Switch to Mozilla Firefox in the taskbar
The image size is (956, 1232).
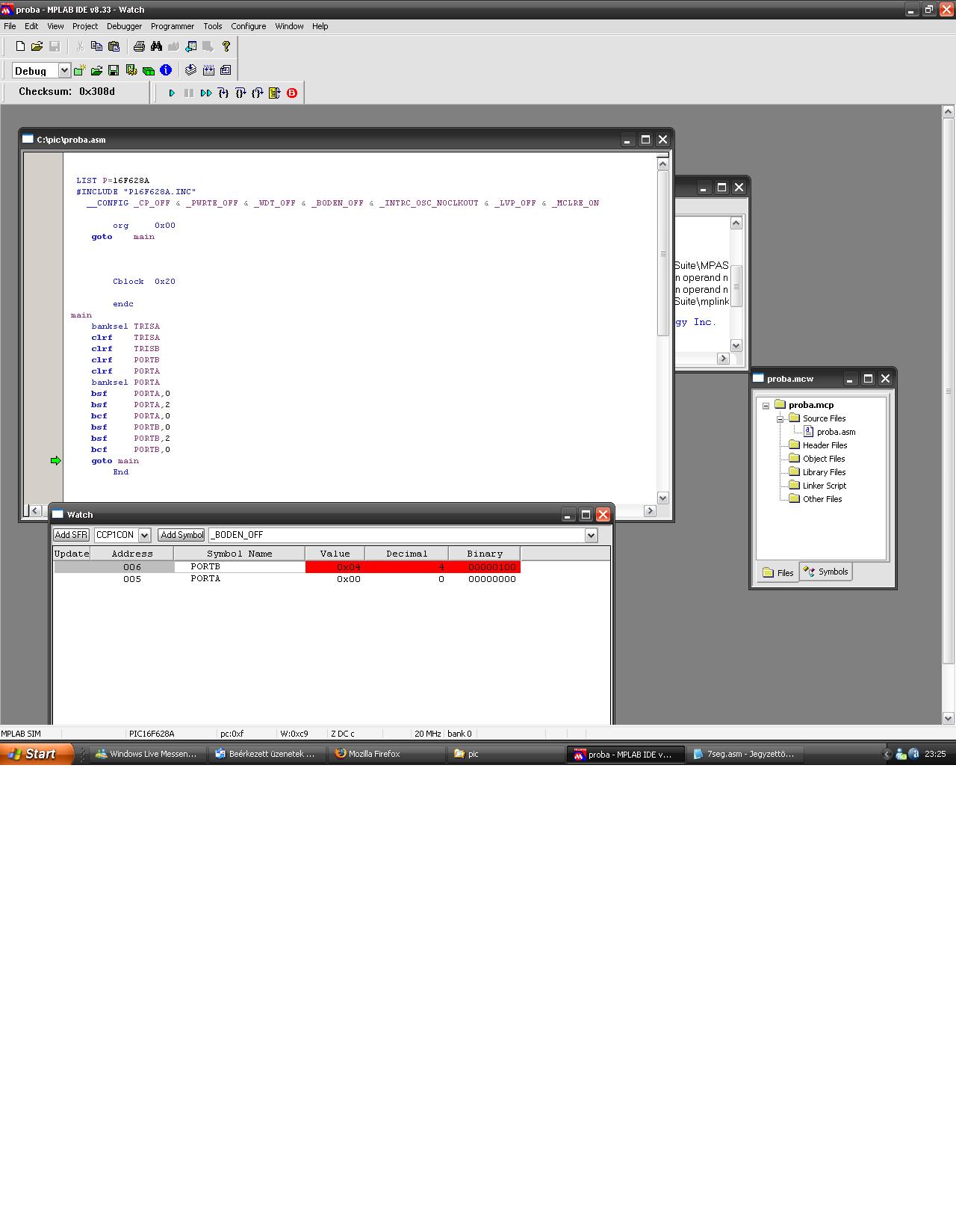[386, 754]
